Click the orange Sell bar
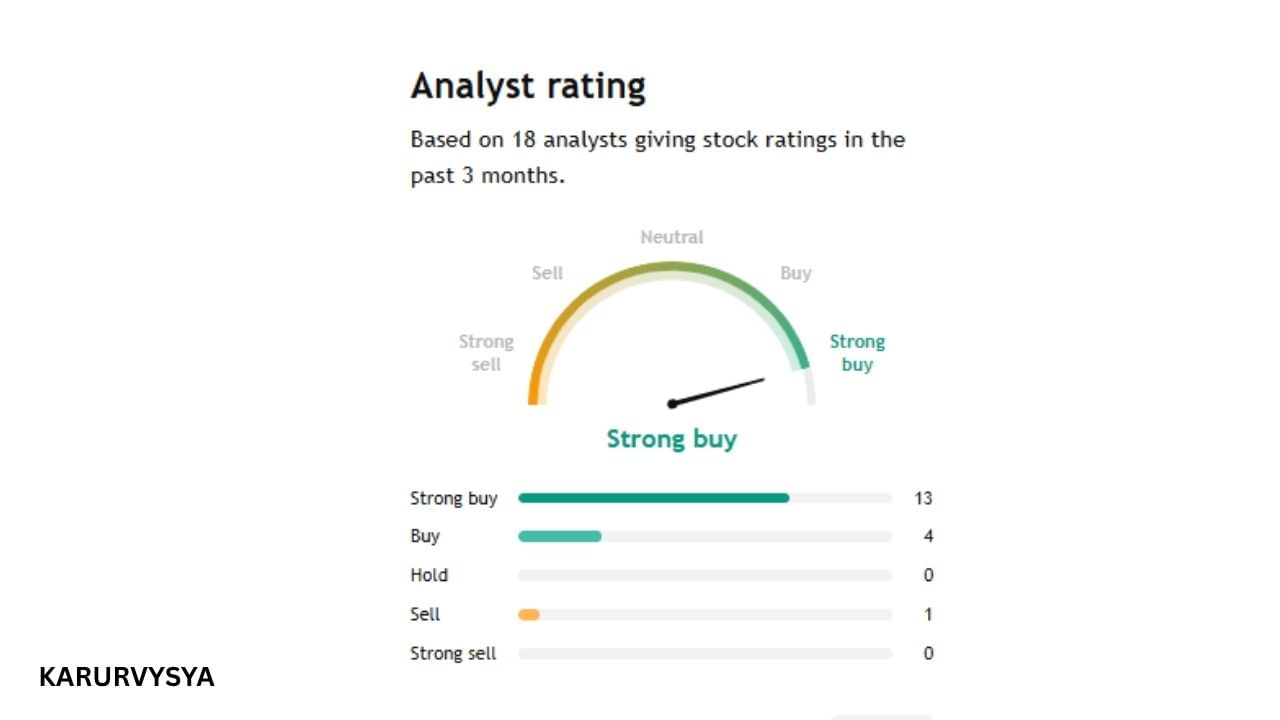Screen dimensions: 1280x720 point(529,615)
